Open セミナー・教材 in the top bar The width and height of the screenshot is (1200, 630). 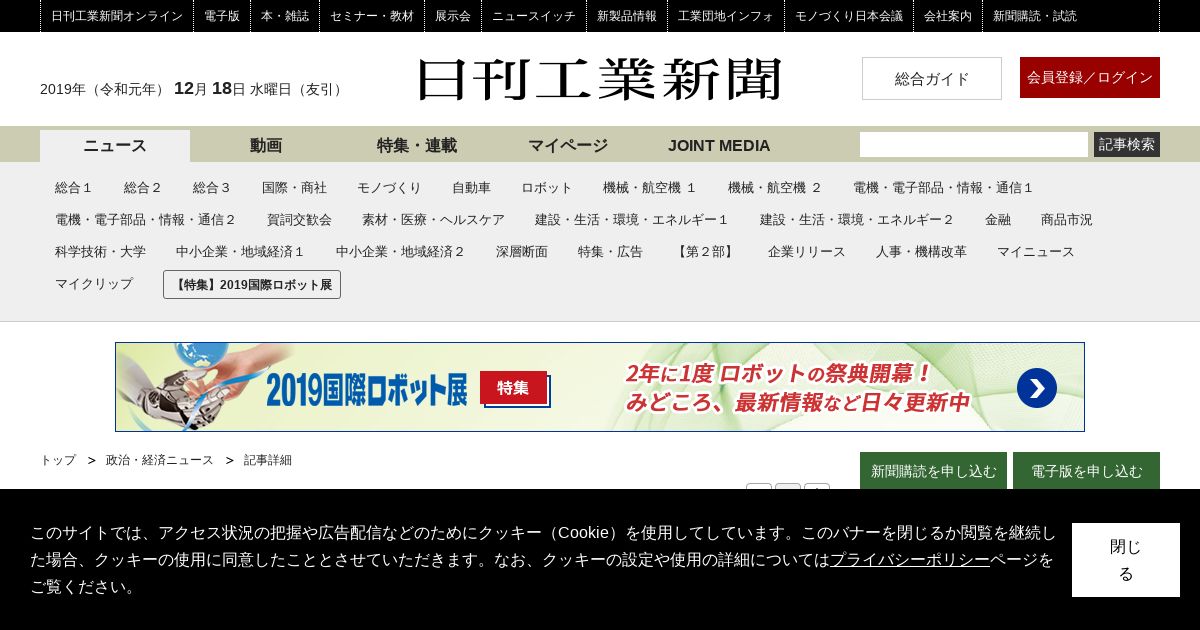[x=372, y=16]
